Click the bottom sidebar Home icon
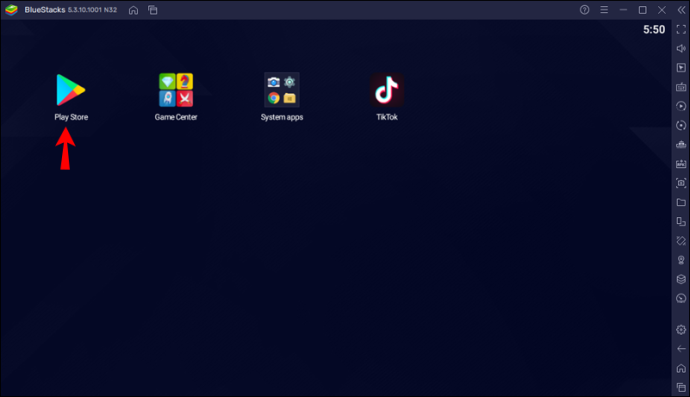Image resolution: width=690 pixels, height=397 pixels. pyautogui.click(x=681, y=368)
